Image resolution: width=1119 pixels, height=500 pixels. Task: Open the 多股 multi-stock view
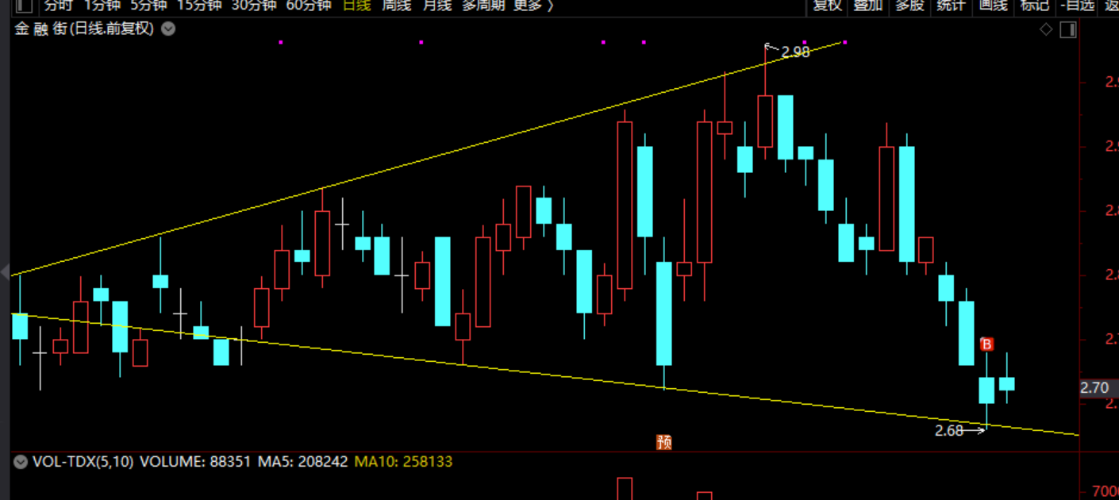pos(910,6)
